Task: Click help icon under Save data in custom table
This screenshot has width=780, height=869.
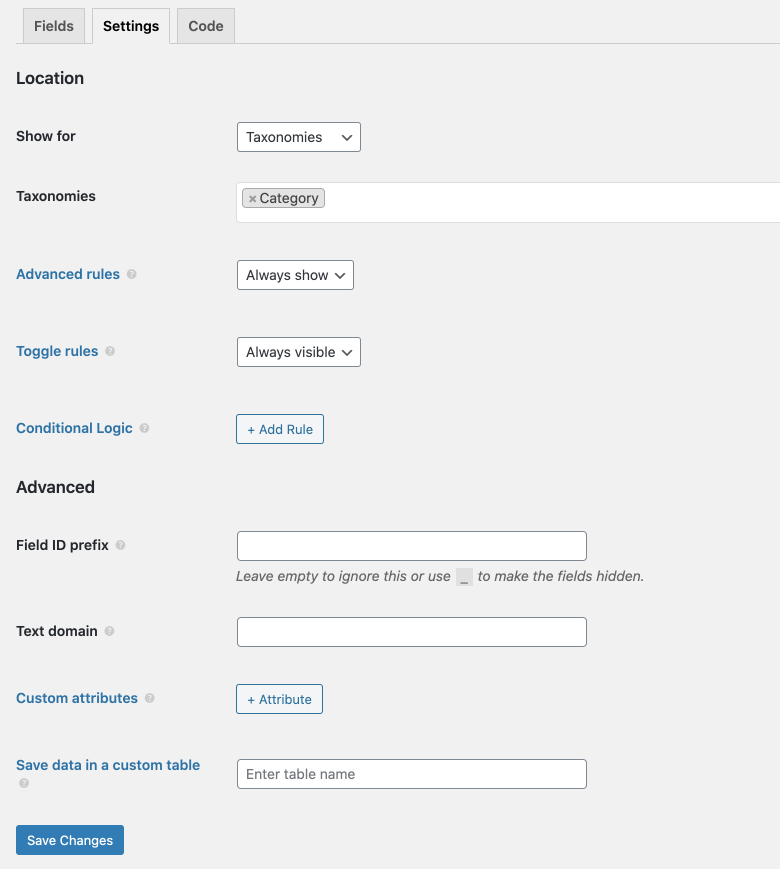Action: (24, 783)
